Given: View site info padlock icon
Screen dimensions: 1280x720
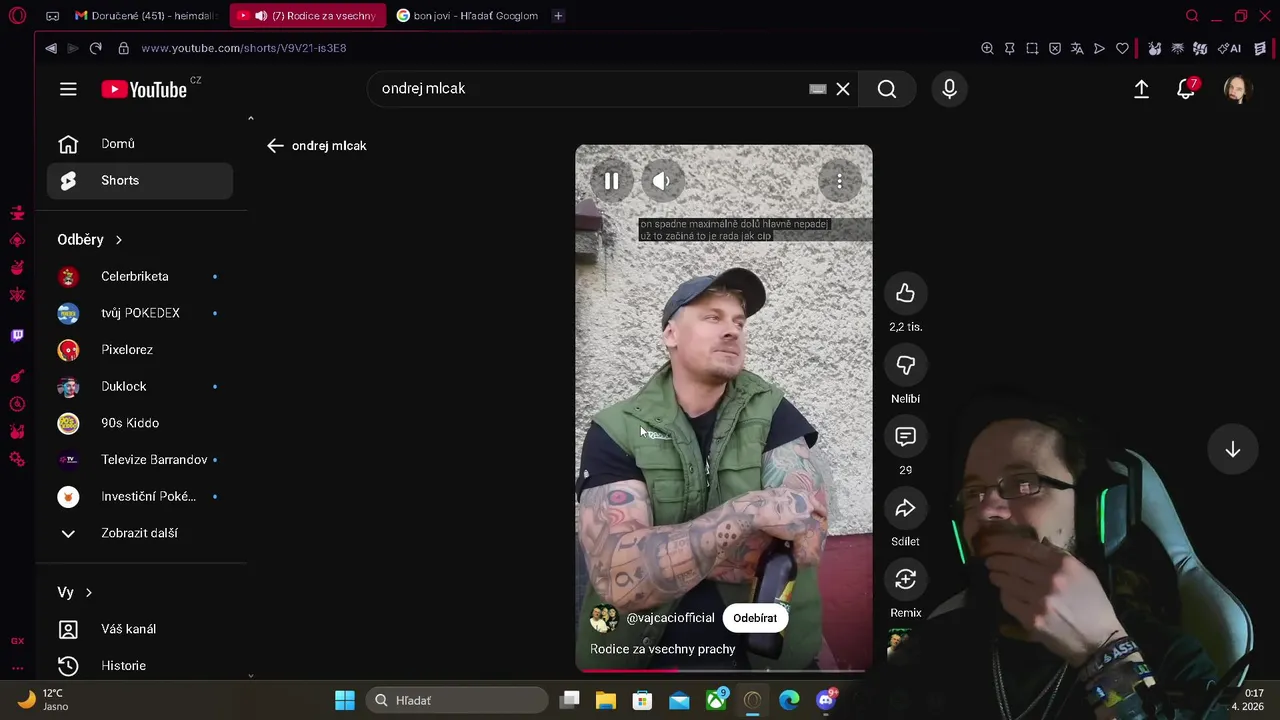Looking at the screenshot, I should click(124, 48).
